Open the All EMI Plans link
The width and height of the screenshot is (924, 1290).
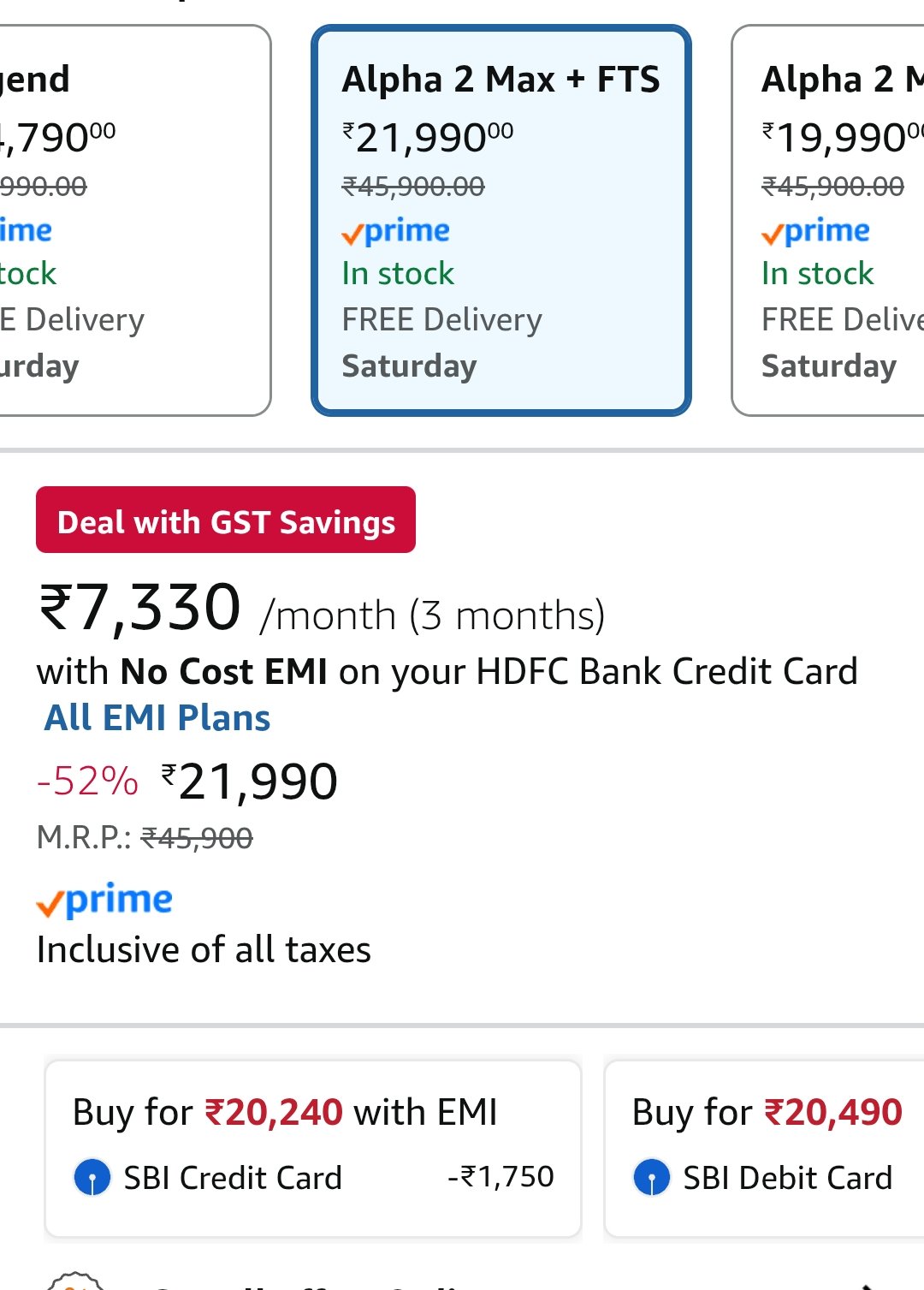157,718
